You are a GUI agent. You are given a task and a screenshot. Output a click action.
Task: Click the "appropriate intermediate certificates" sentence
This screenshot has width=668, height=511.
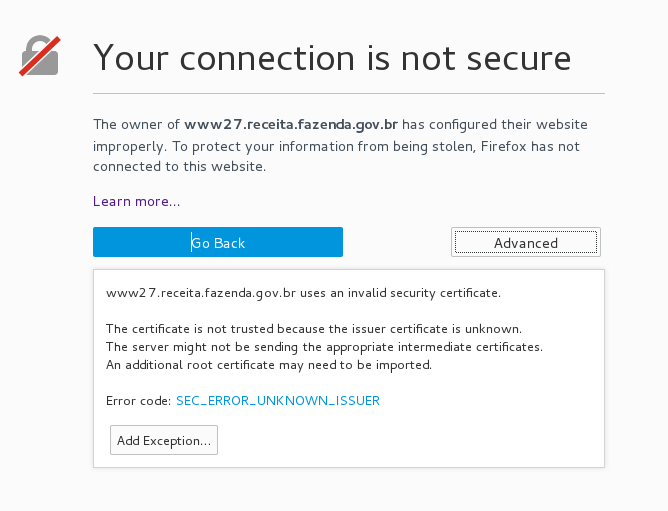(x=325, y=347)
